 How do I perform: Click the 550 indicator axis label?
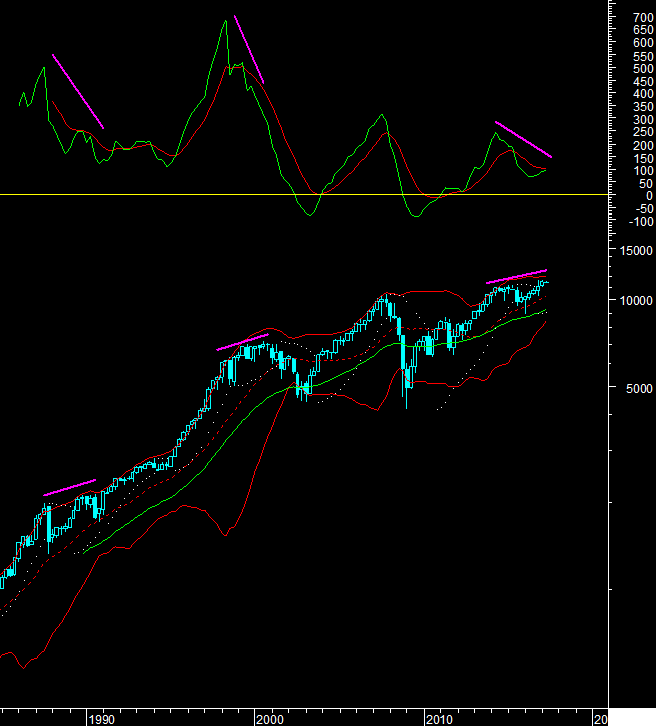point(643,56)
